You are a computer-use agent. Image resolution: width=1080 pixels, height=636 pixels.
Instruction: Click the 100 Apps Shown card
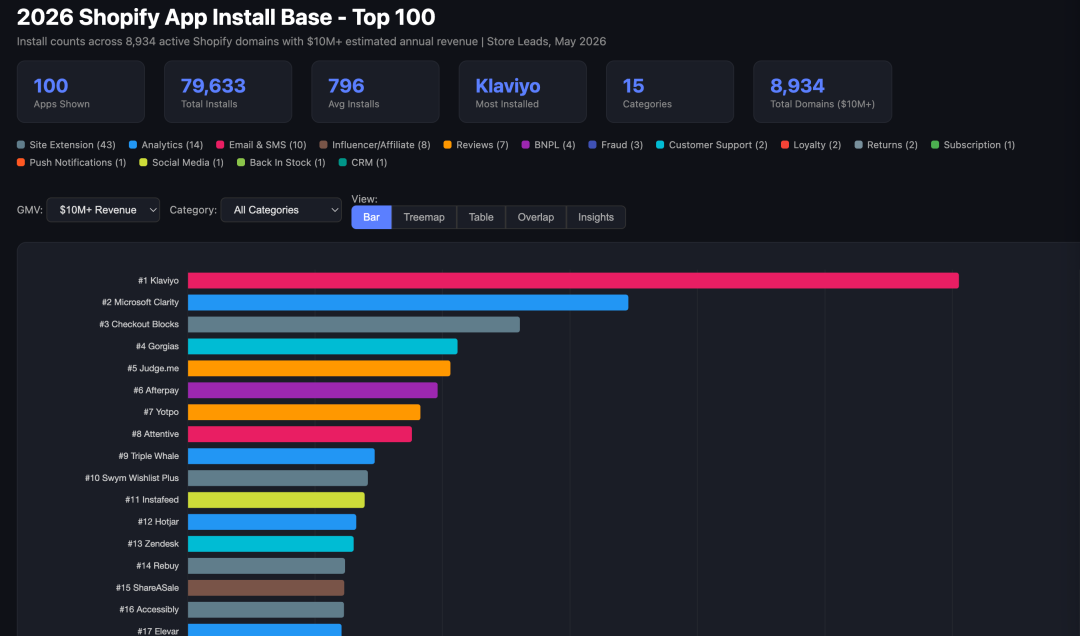click(x=81, y=92)
